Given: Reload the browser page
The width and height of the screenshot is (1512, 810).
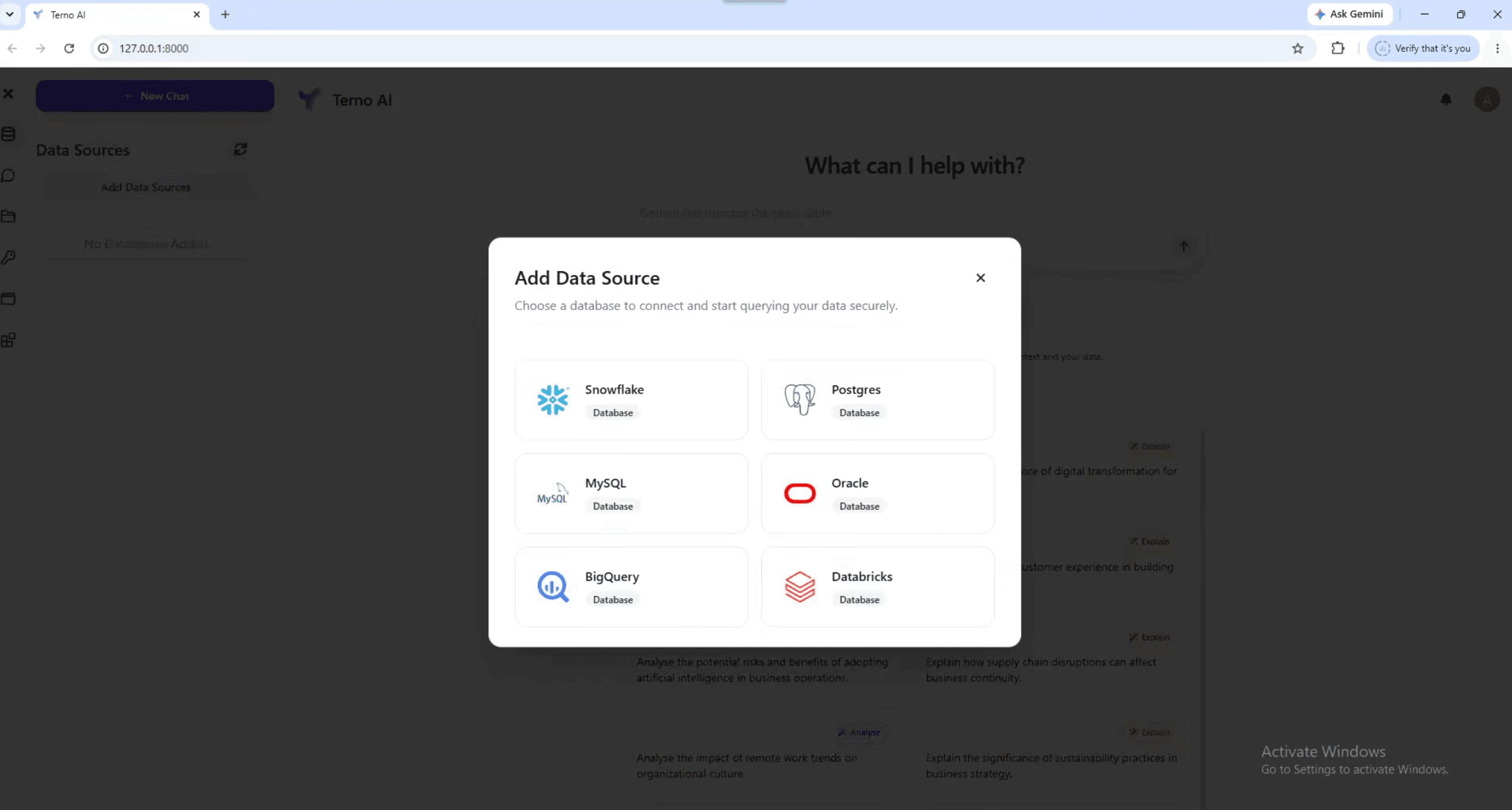Looking at the screenshot, I should point(69,48).
